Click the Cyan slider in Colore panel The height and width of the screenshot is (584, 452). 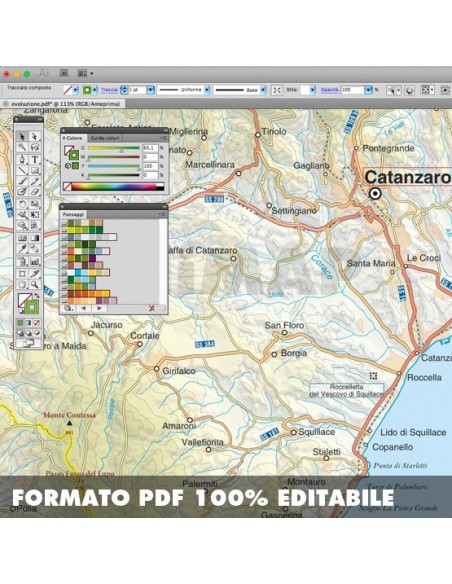pyautogui.click(x=114, y=148)
